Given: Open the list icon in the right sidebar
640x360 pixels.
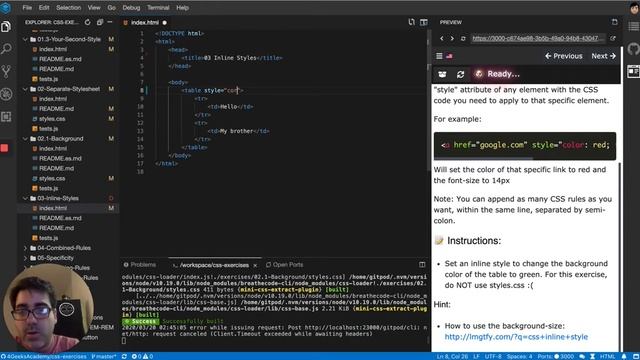Looking at the screenshot, I should [633, 27].
